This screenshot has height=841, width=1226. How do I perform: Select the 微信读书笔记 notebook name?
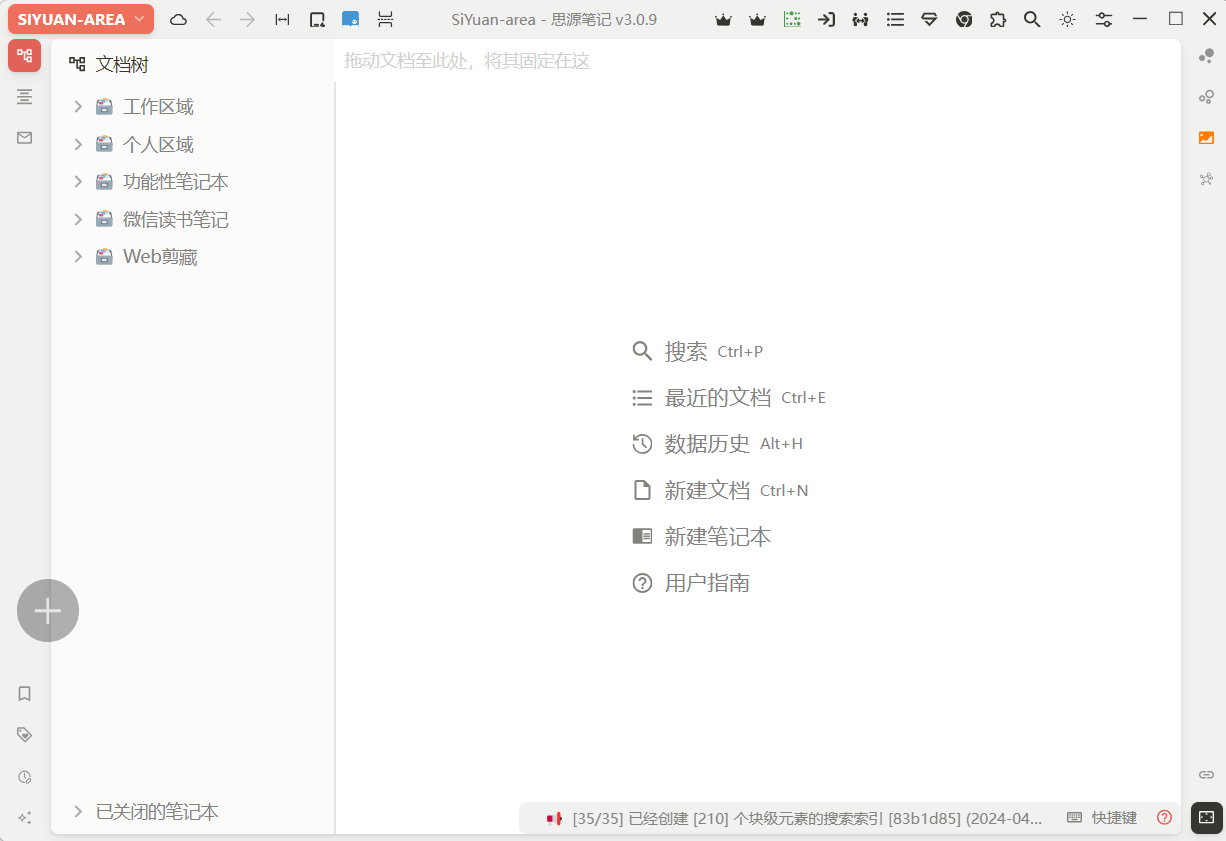click(176, 219)
